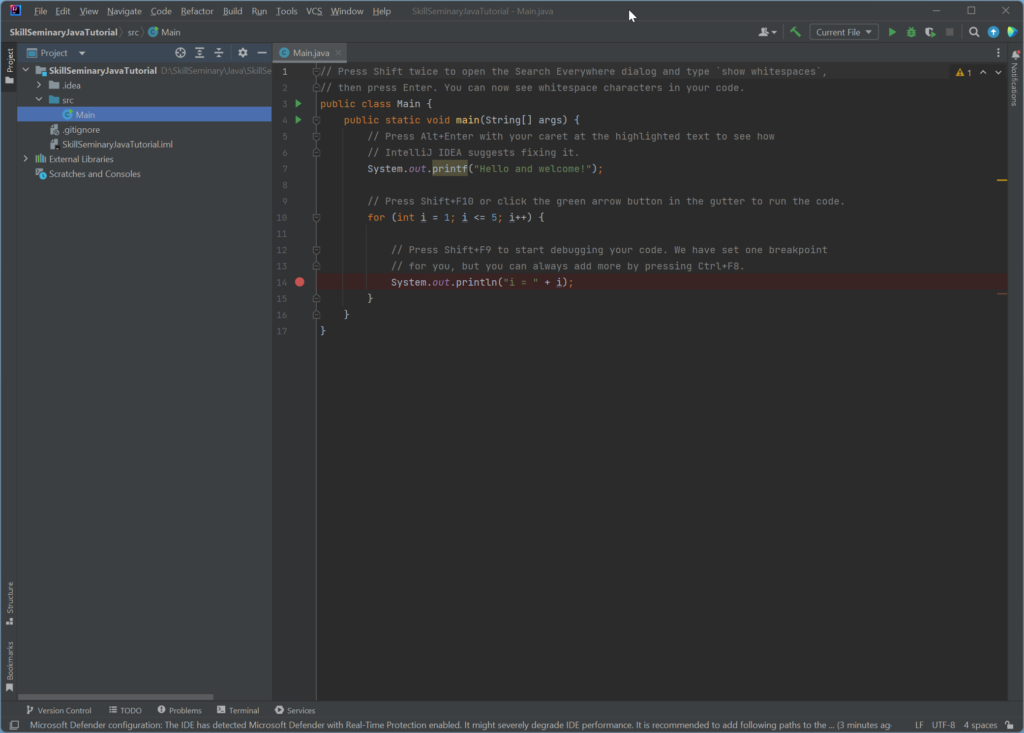Image resolution: width=1024 pixels, height=733 pixels.
Task: Fold the comment block starting at line 12
Action: pyautogui.click(x=316, y=250)
